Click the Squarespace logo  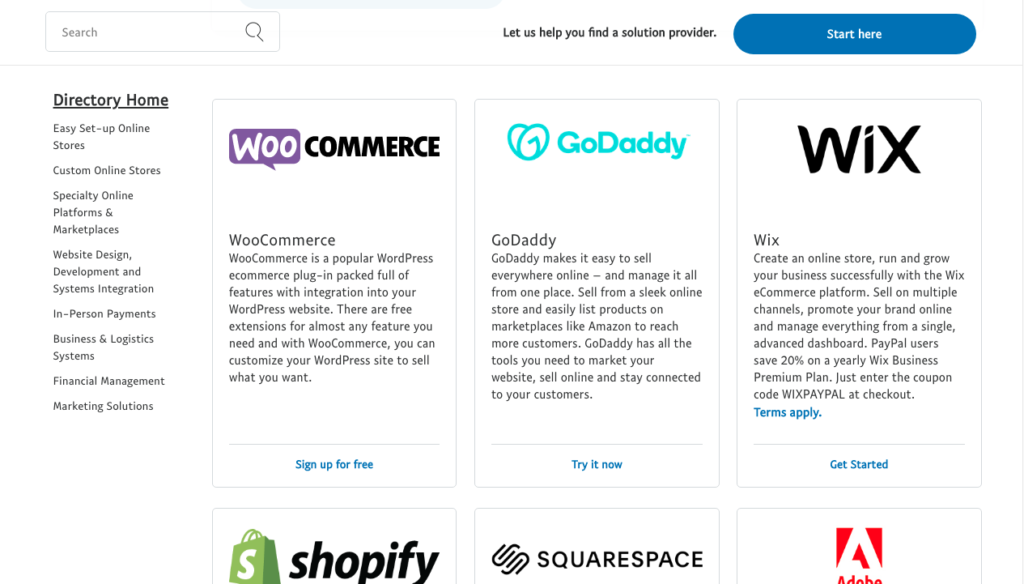click(597, 559)
